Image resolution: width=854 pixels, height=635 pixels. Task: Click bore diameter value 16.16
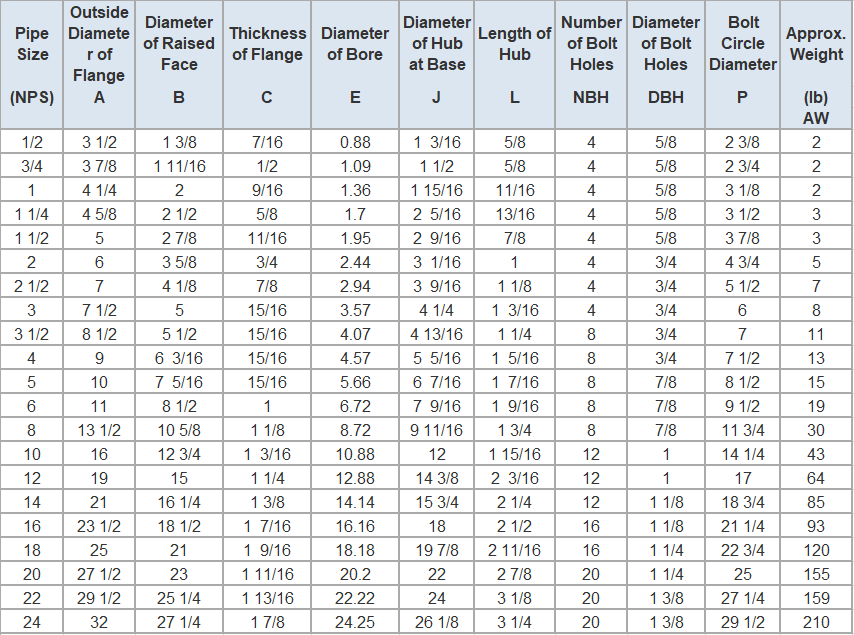pos(355,526)
